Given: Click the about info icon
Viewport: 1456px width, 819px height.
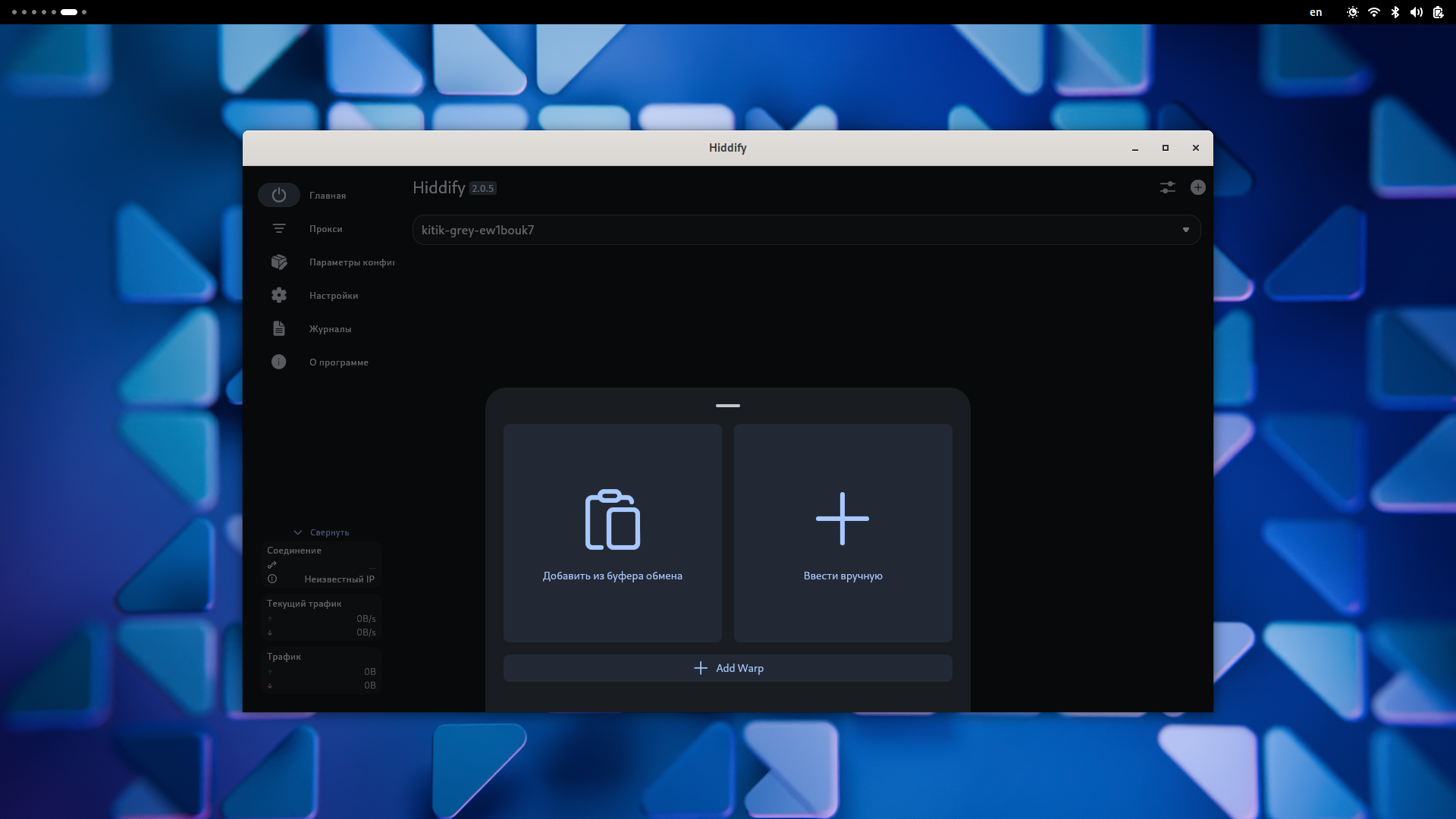Looking at the screenshot, I should [x=279, y=362].
